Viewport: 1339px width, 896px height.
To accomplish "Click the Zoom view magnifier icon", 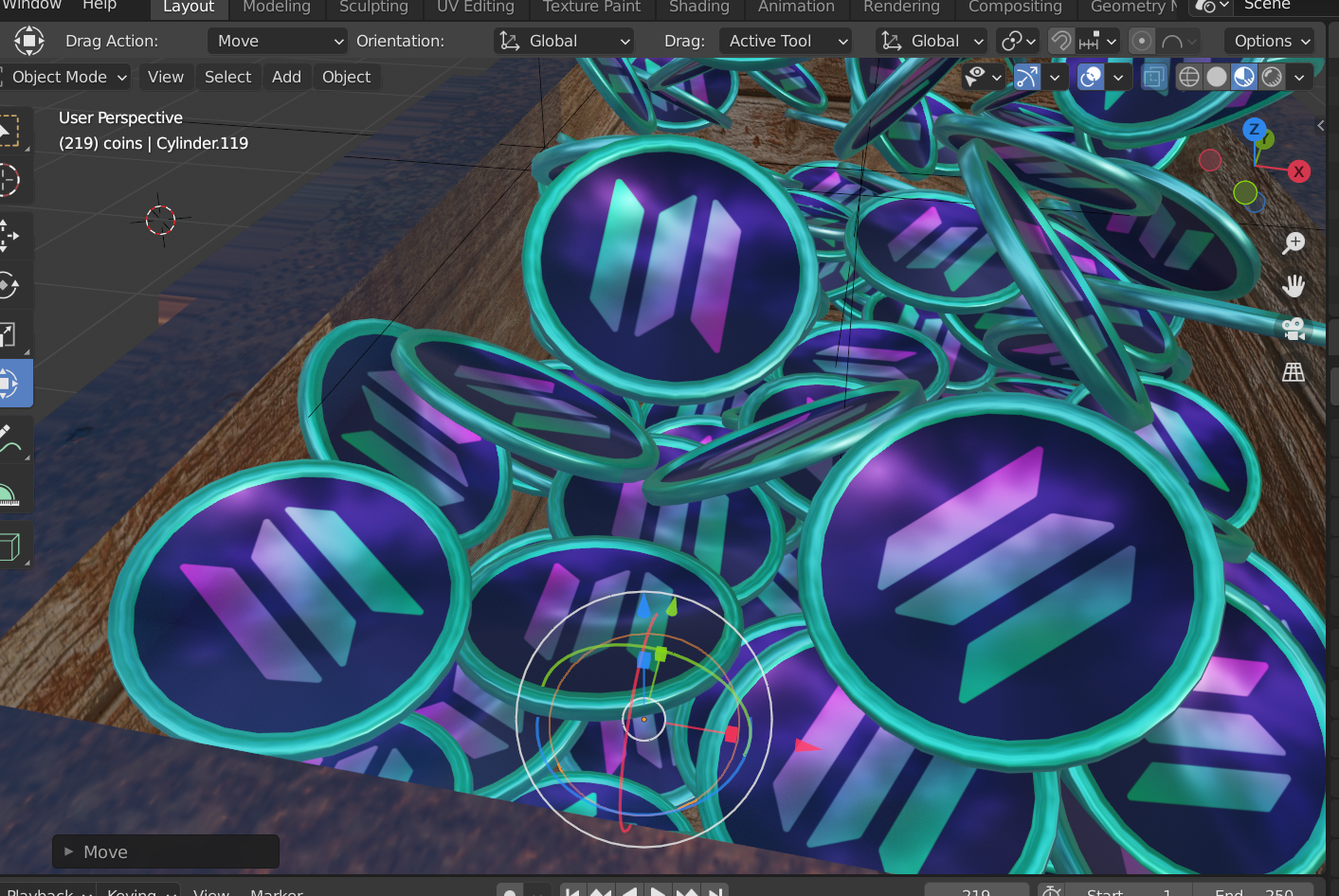I will [1294, 243].
